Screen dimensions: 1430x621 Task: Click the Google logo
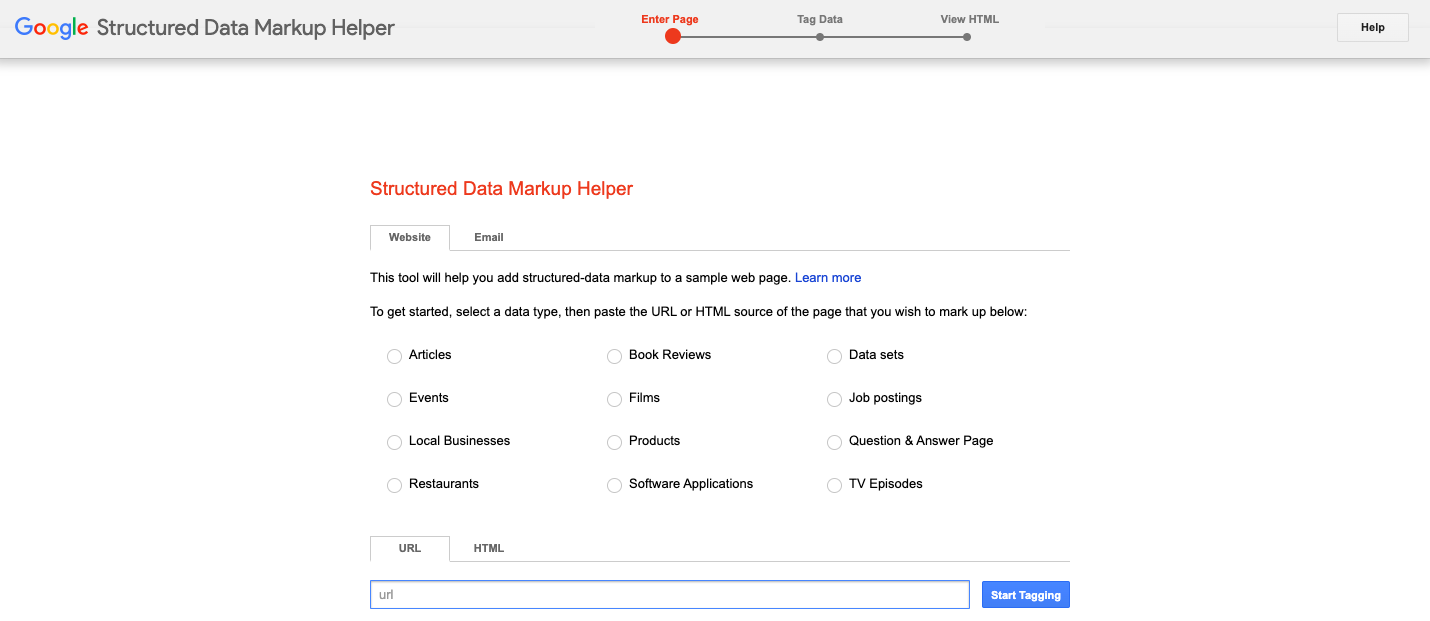tap(52, 28)
